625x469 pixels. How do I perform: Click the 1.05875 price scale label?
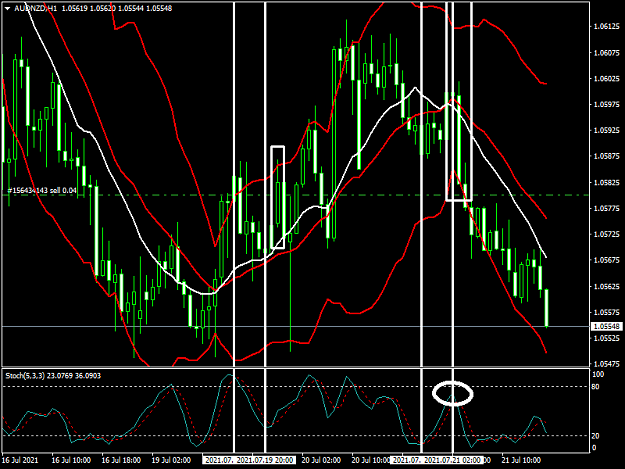(607, 156)
